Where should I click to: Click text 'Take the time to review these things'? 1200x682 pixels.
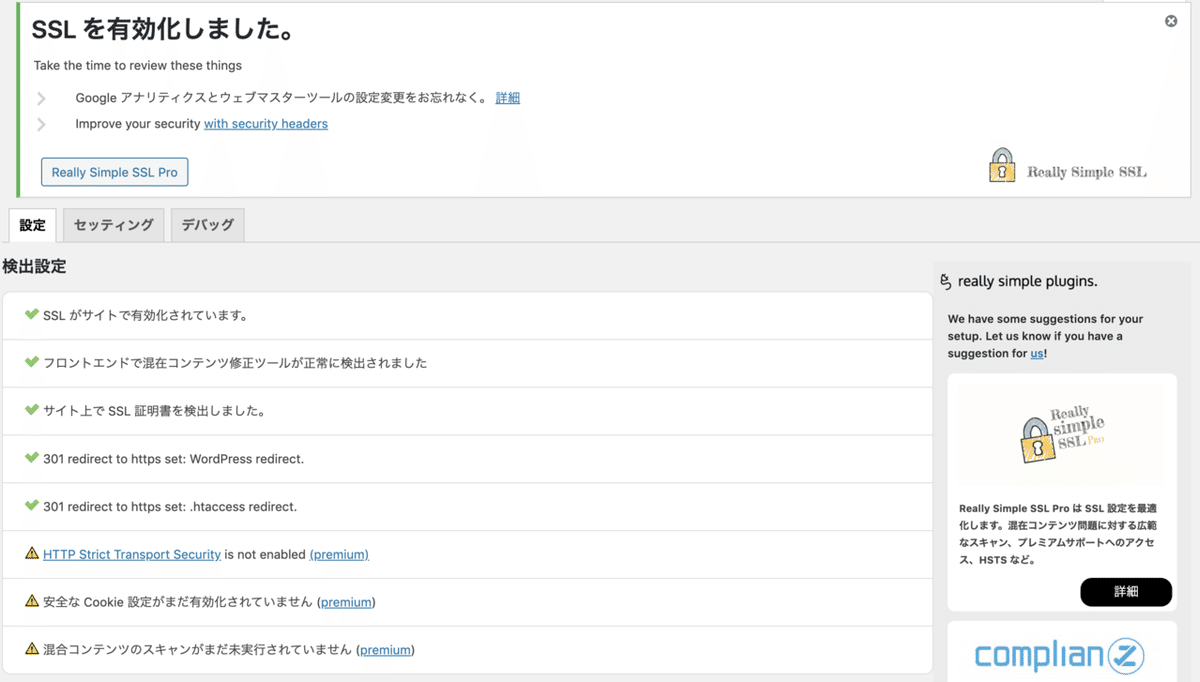138,66
